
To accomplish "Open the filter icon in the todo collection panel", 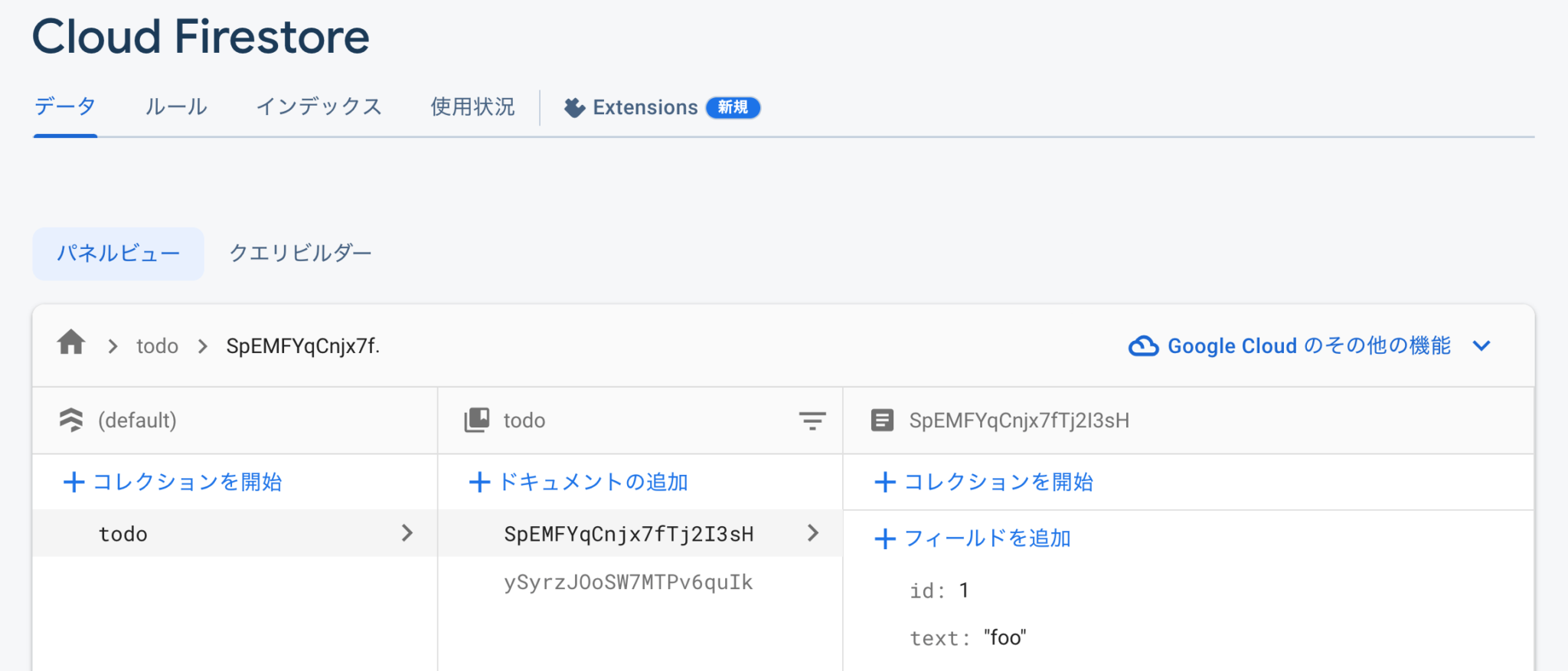I will (x=812, y=421).
